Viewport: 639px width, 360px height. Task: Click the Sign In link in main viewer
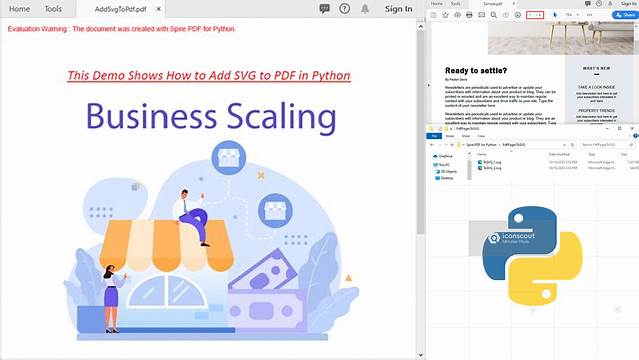point(398,9)
